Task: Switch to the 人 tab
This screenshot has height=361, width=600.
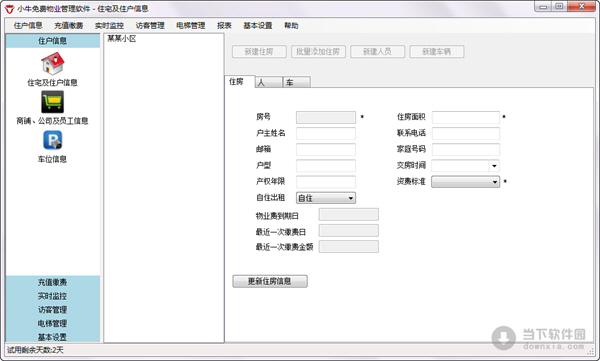Action: (x=268, y=82)
